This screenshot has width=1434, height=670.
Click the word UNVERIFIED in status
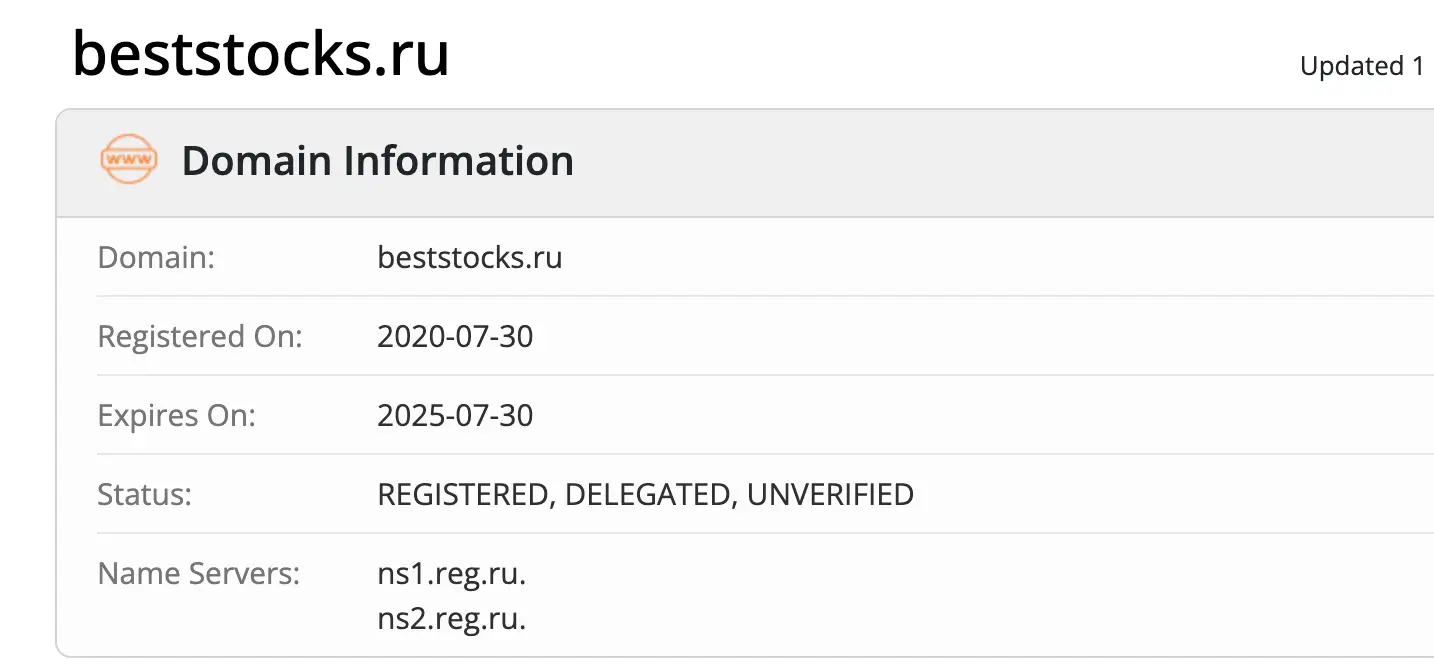click(x=830, y=494)
